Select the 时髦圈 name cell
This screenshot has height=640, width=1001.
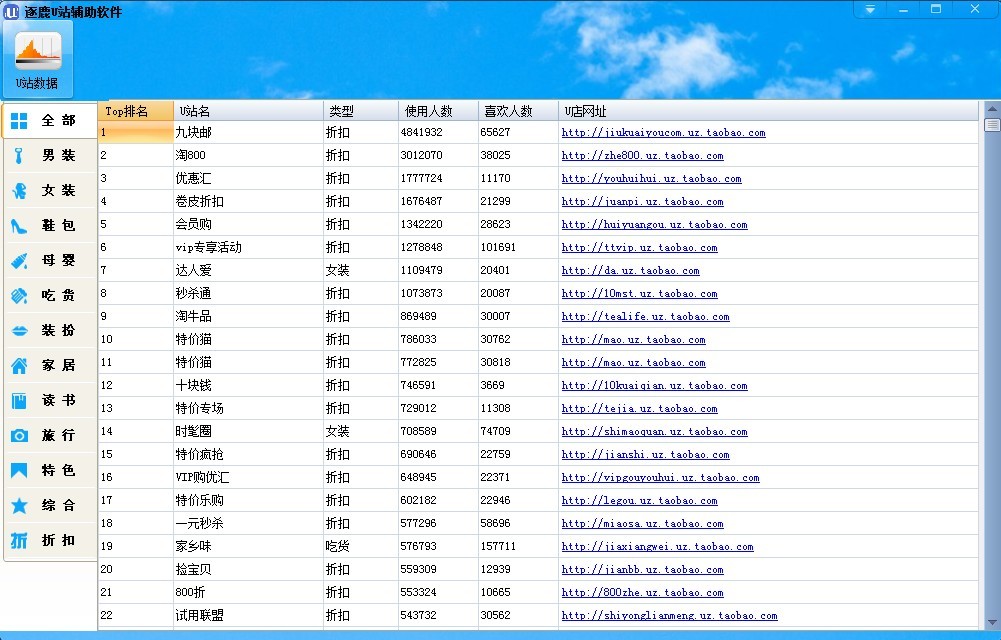(248, 431)
